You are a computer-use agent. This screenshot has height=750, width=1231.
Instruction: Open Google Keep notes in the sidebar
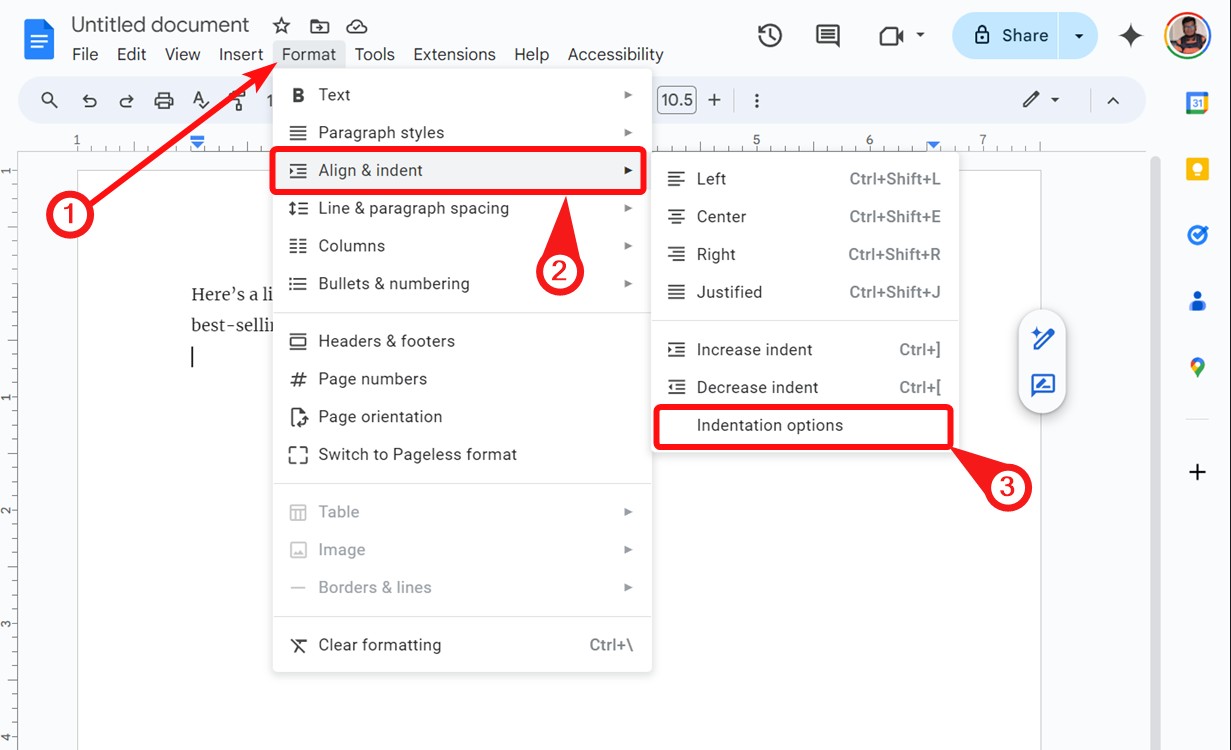point(1198,168)
